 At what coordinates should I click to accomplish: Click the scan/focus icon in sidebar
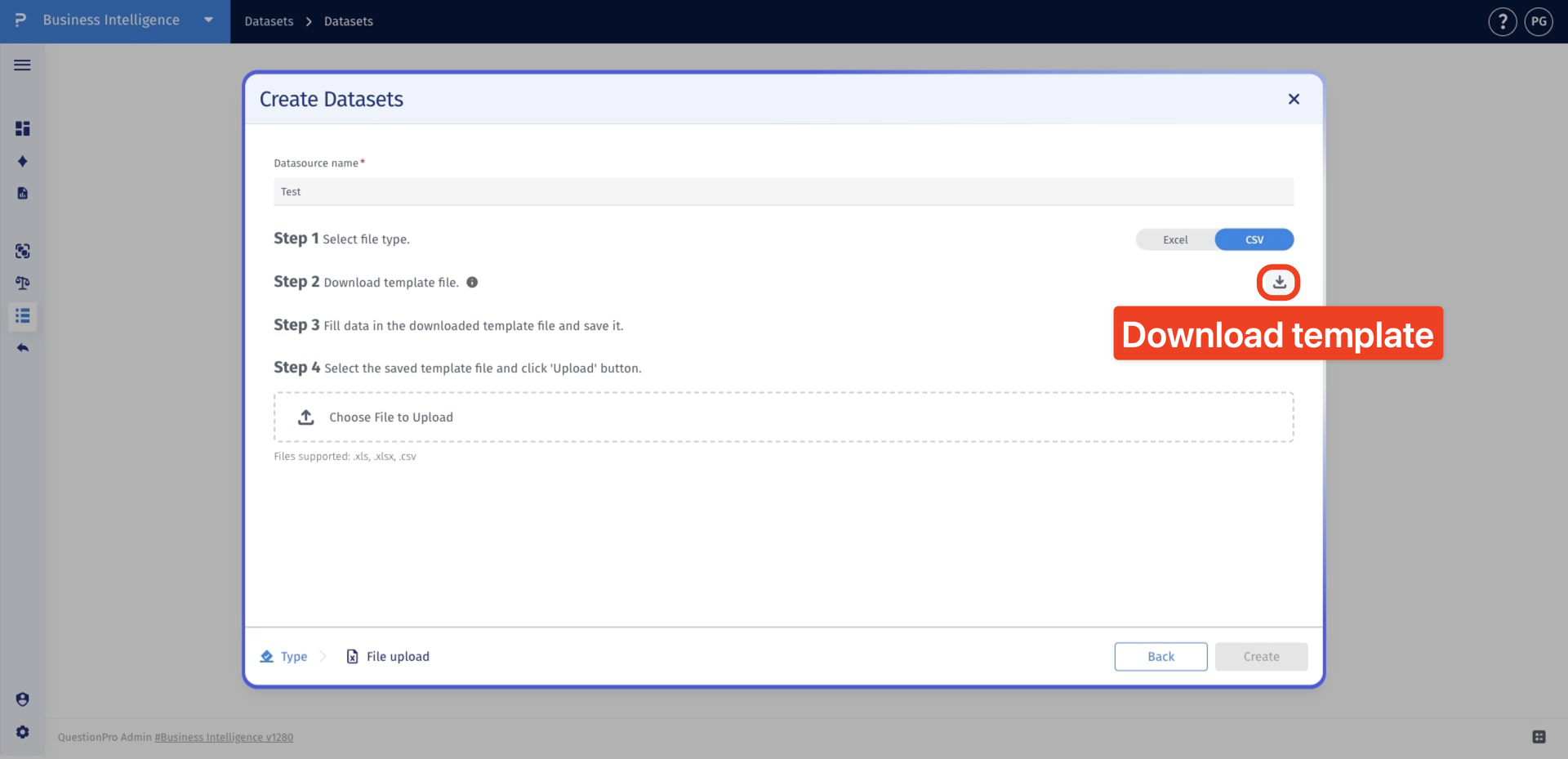pyautogui.click(x=22, y=251)
